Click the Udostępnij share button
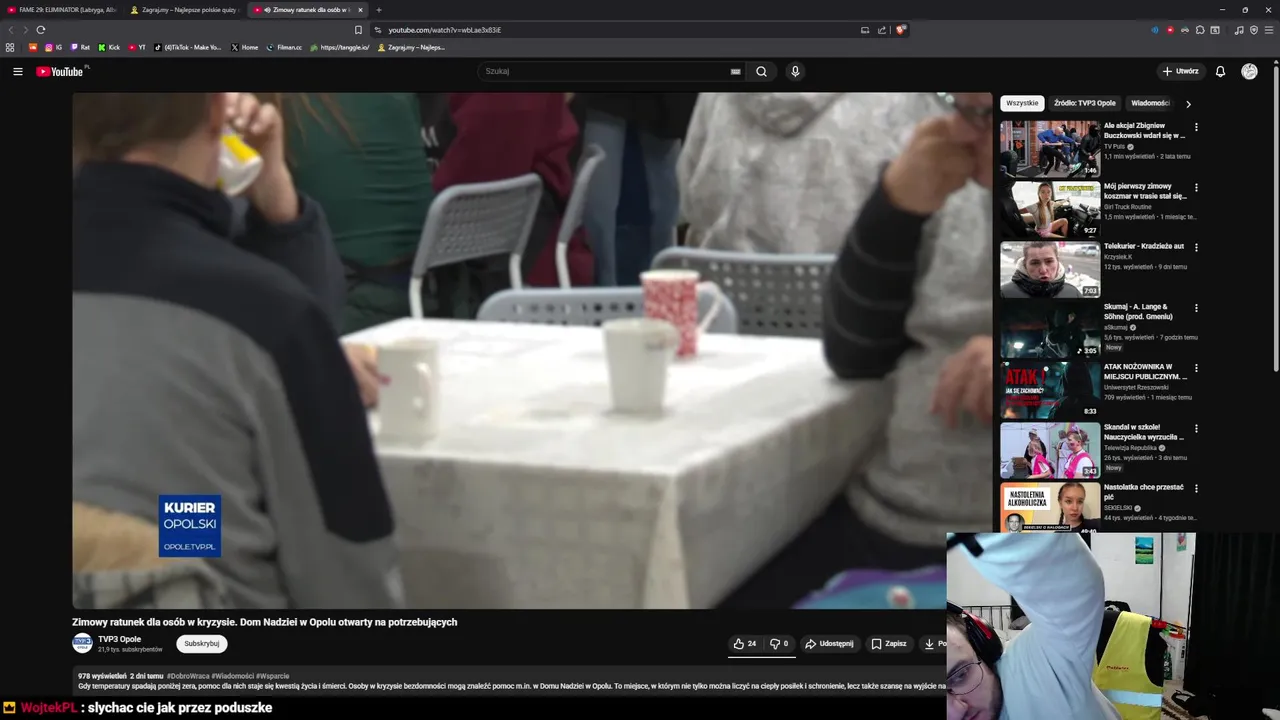 click(x=829, y=644)
